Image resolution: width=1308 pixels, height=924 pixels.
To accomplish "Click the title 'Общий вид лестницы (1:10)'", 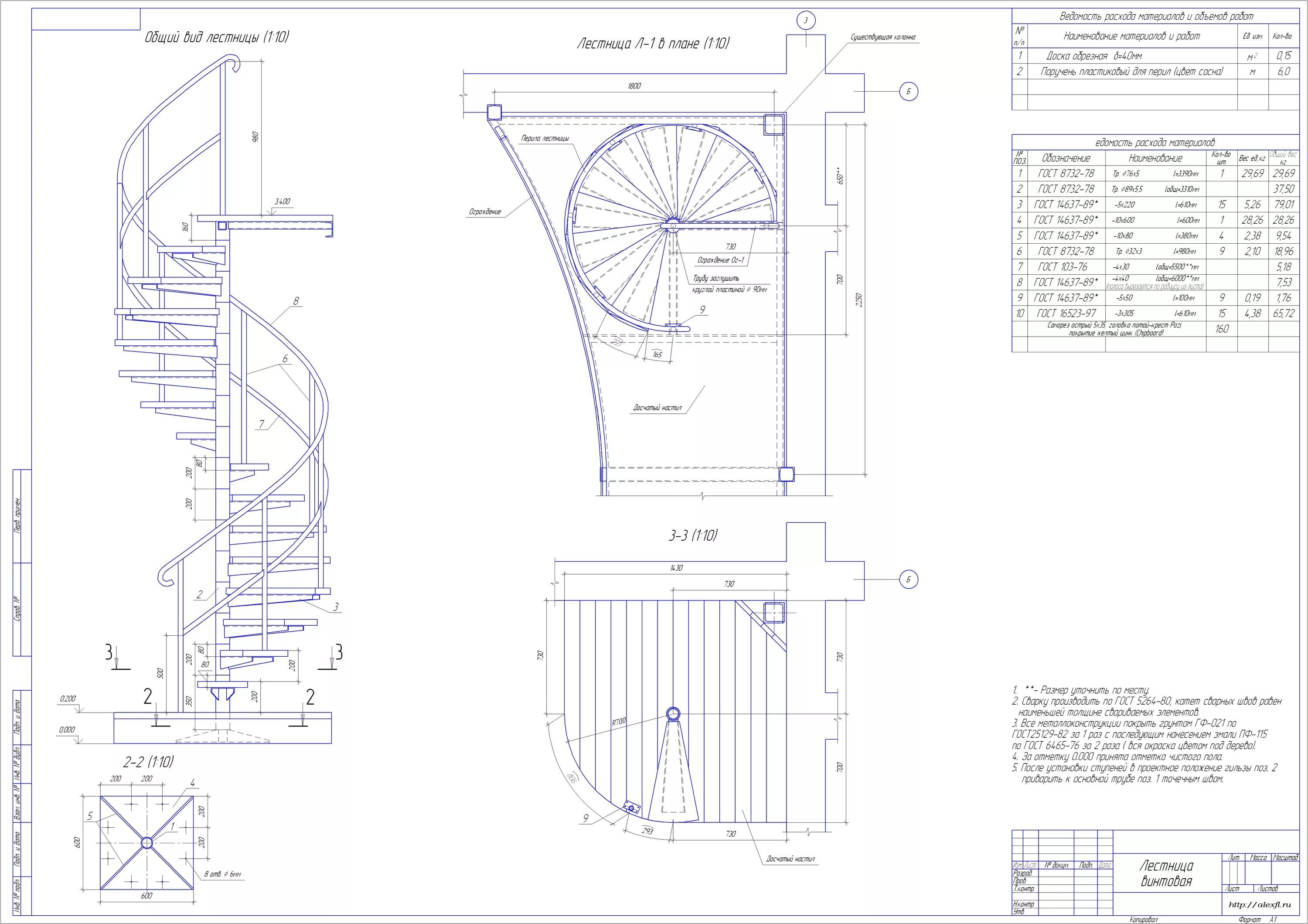I will (x=217, y=38).
